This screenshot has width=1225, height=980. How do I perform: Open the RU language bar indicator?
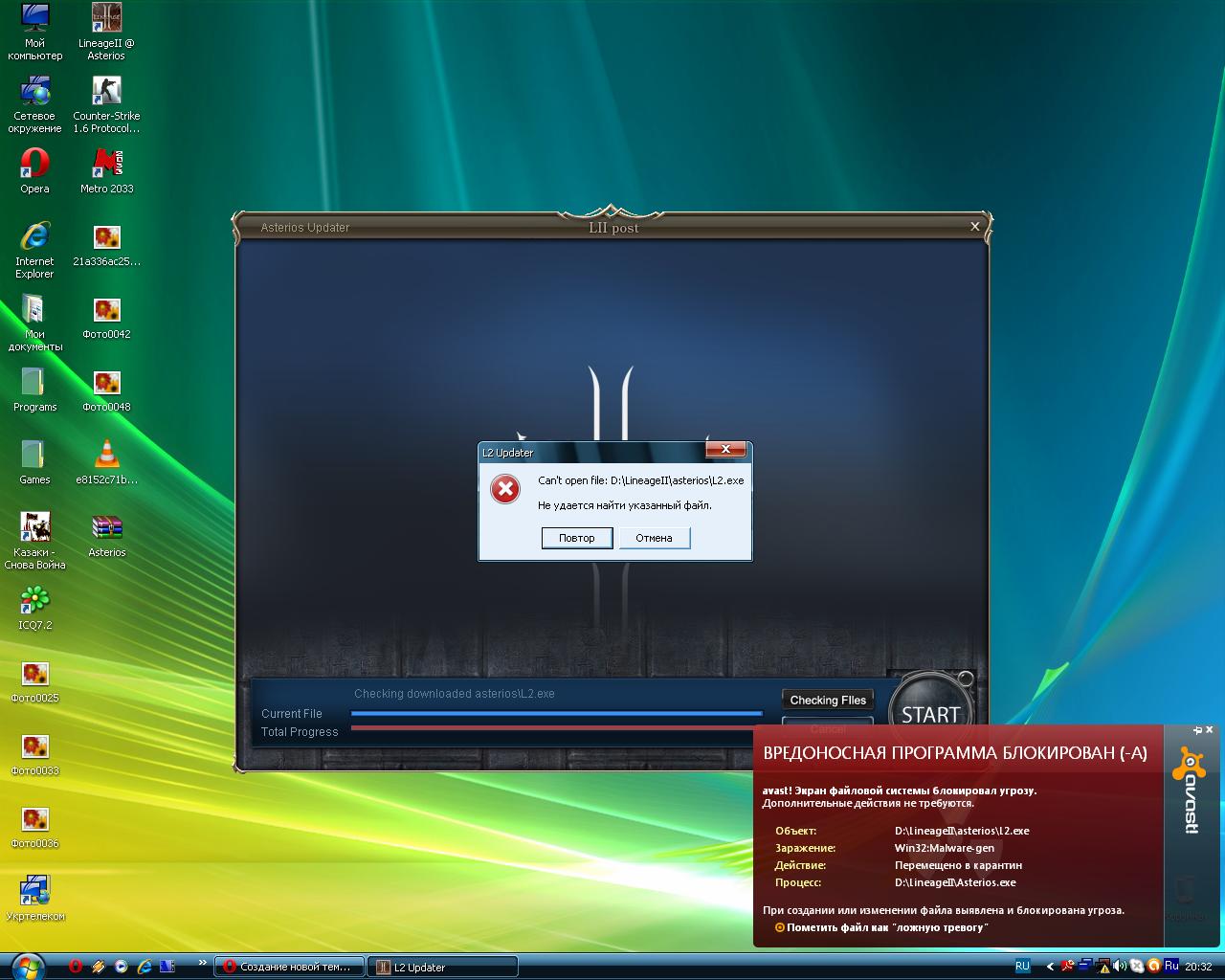(1022, 967)
